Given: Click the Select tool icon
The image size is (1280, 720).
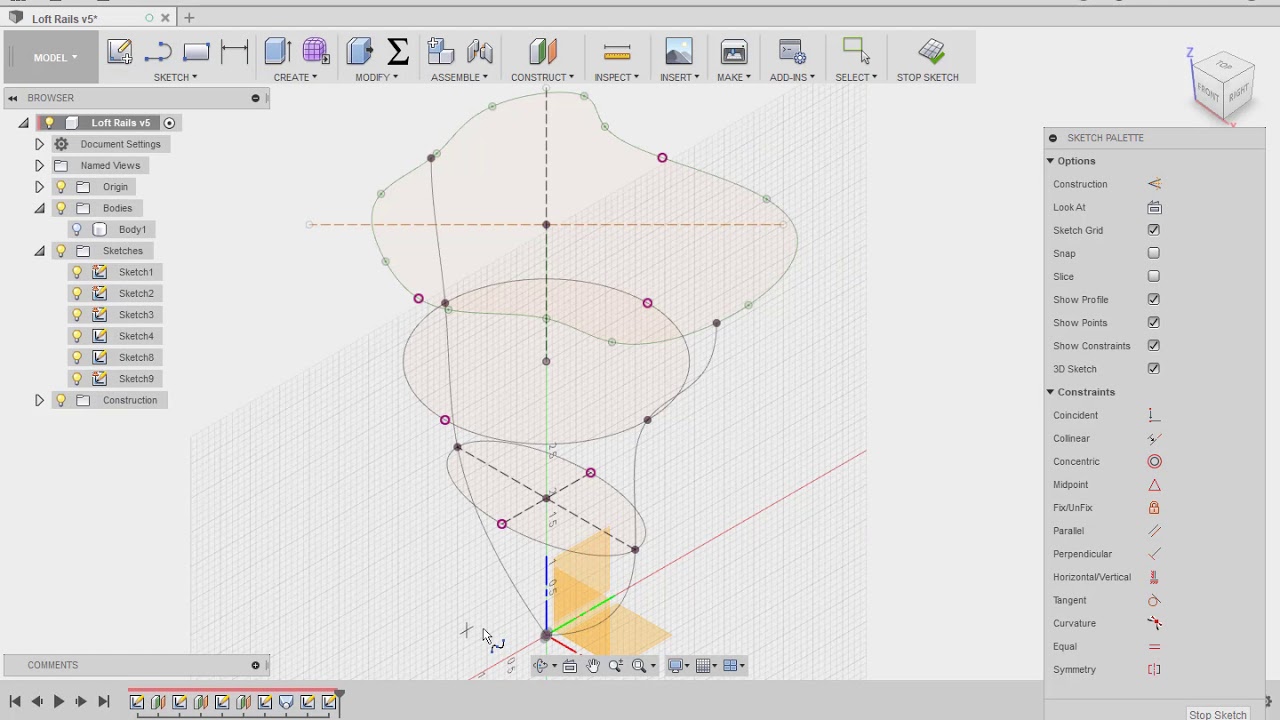Looking at the screenshot, I should point(856,51).
